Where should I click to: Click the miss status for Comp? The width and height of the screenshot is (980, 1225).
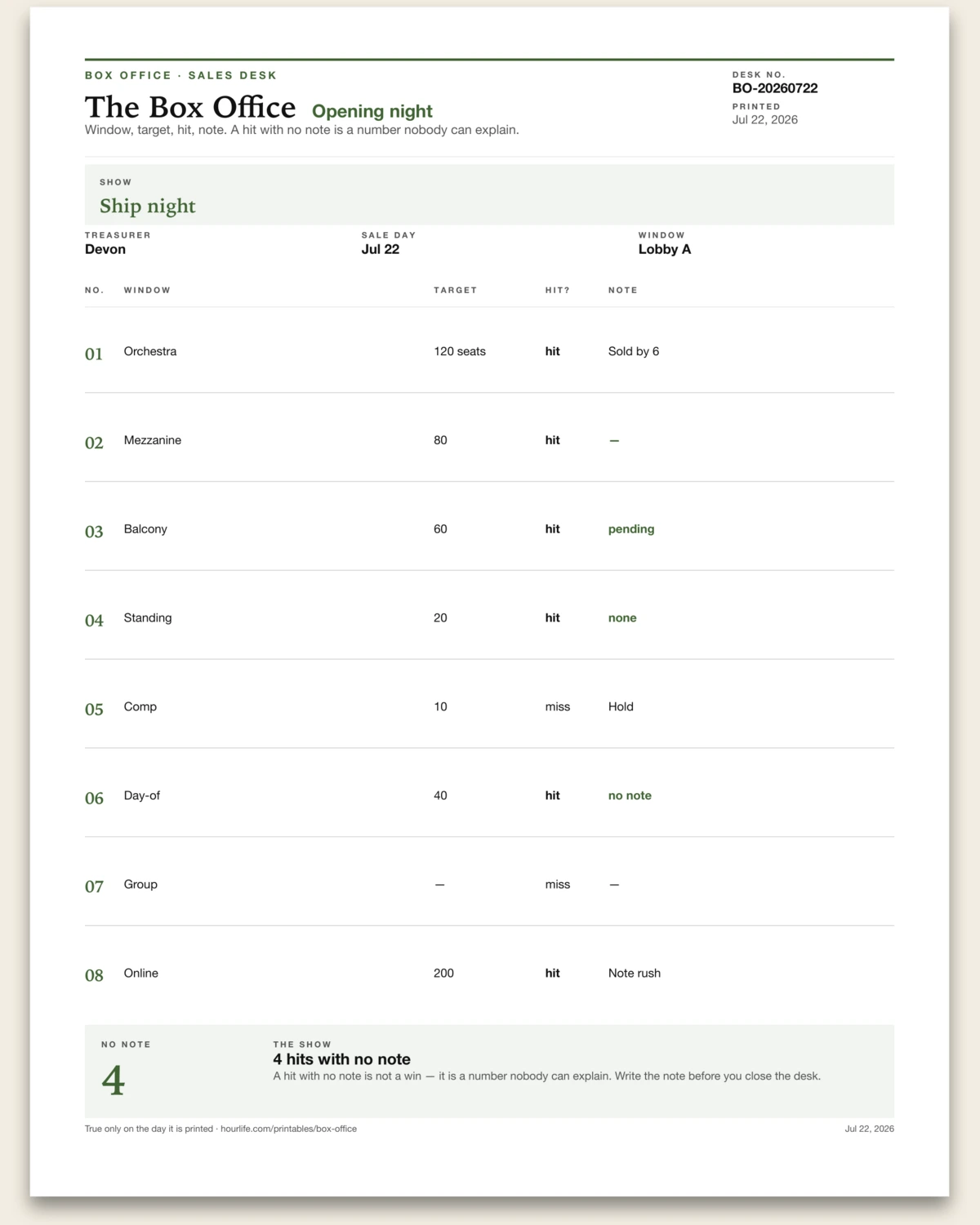click(x=558, y=706)
